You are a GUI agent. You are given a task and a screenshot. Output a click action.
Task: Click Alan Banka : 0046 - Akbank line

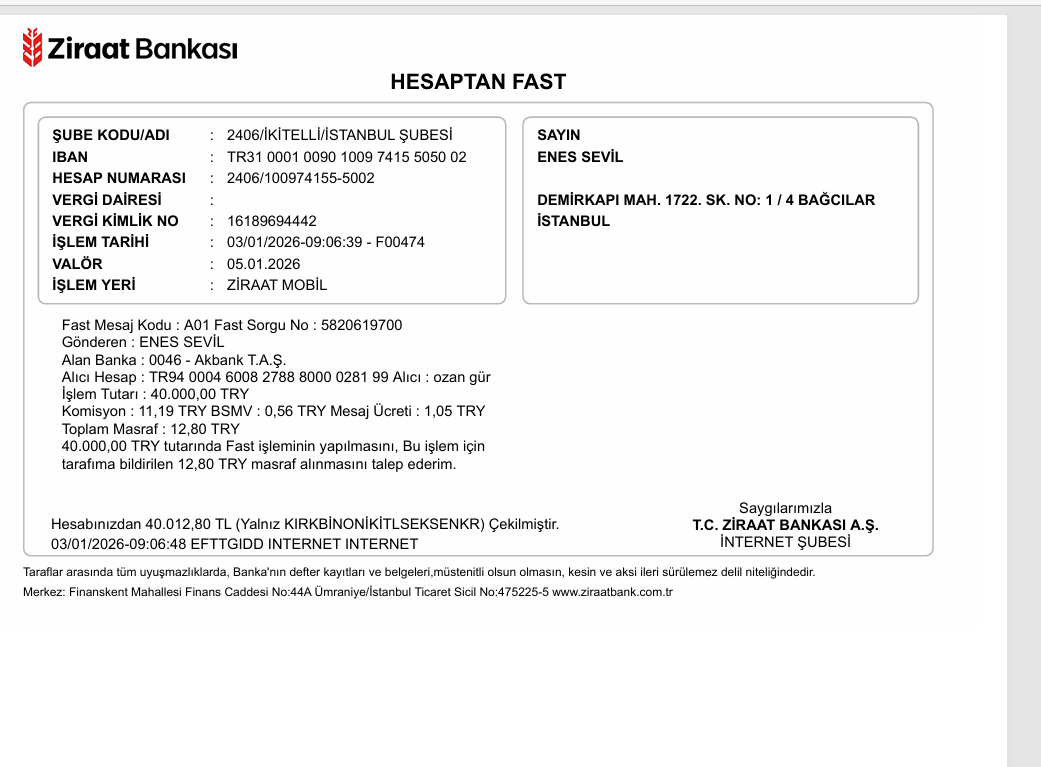[x=174, y=360]
